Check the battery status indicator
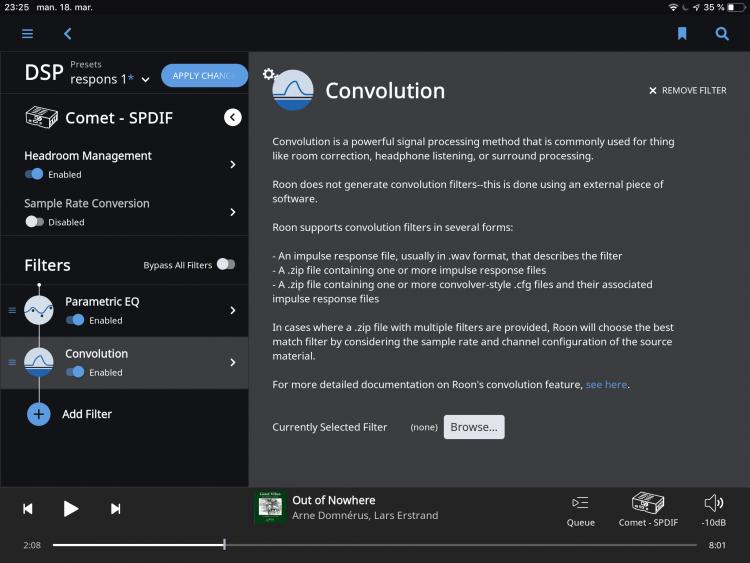The image size is (750, 563). (737, 7)
